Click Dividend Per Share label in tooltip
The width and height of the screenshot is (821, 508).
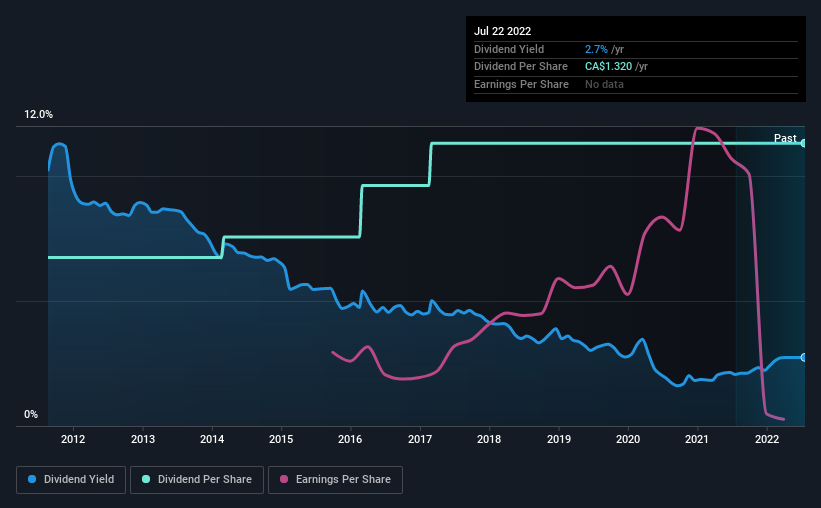pos(520,67)
